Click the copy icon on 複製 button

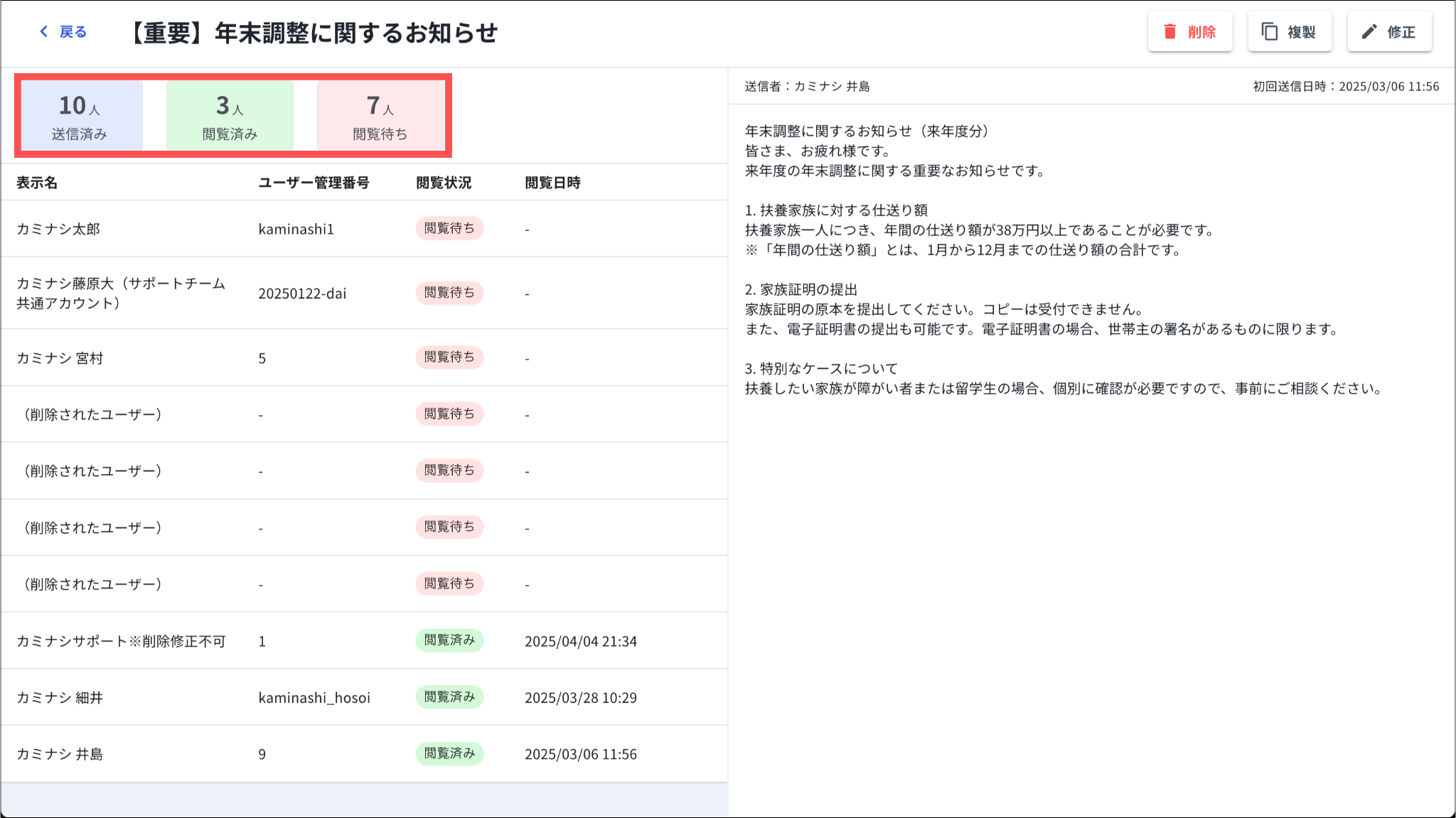click(x=1269, y=31)
